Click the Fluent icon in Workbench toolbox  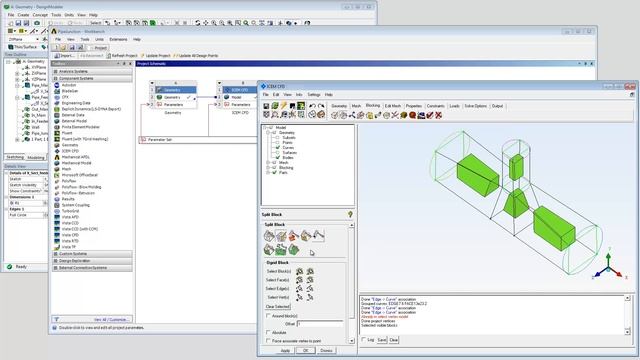click(57, 133)
